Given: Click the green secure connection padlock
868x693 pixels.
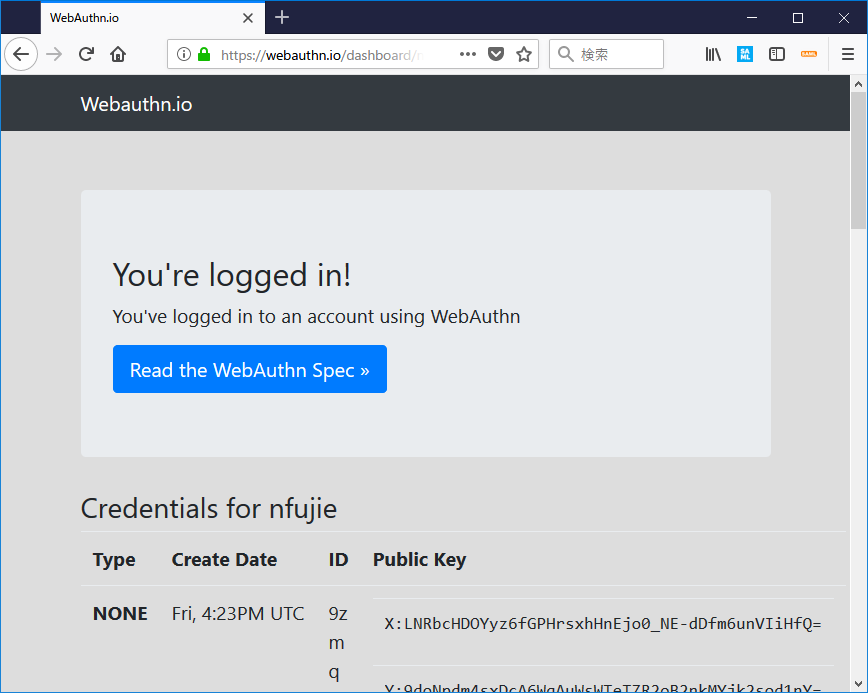Looking at the screenshot, I should [204, 54].
